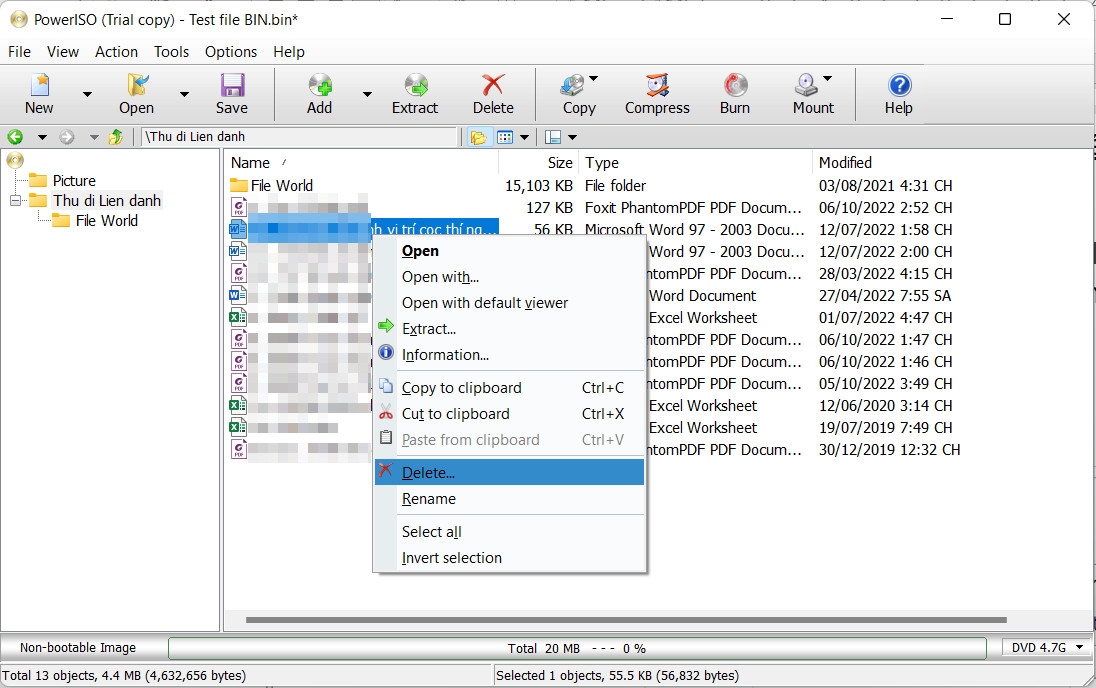This screenshot has height=688, width=1096.
Task: Choose Select all in context menu
Action: 509,531
